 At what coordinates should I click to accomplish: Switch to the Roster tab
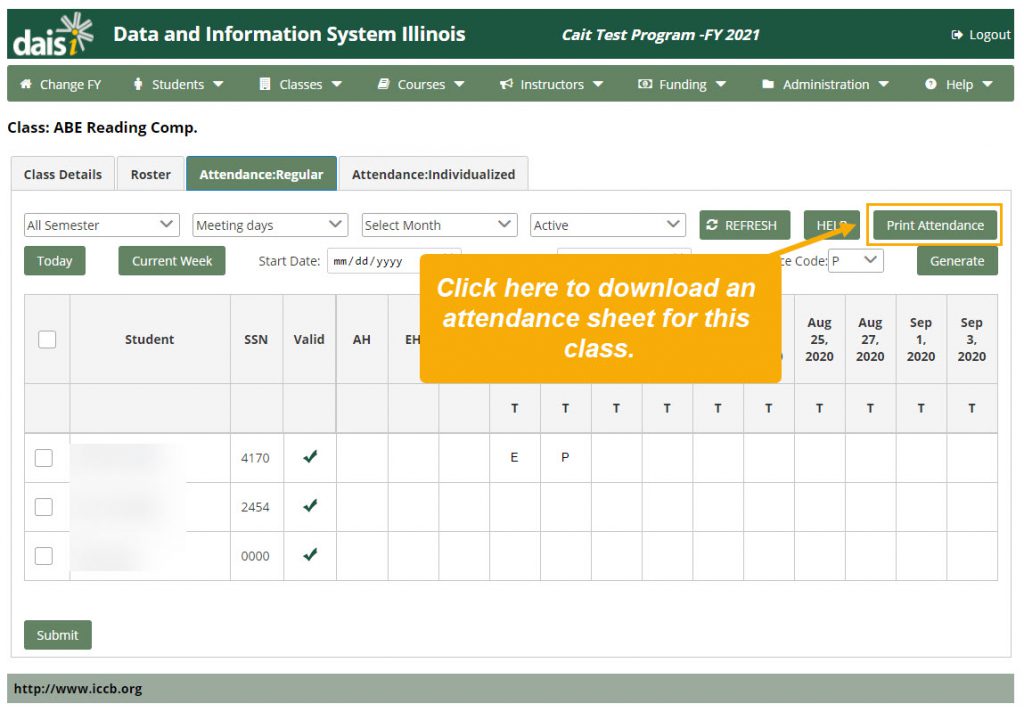150,173
